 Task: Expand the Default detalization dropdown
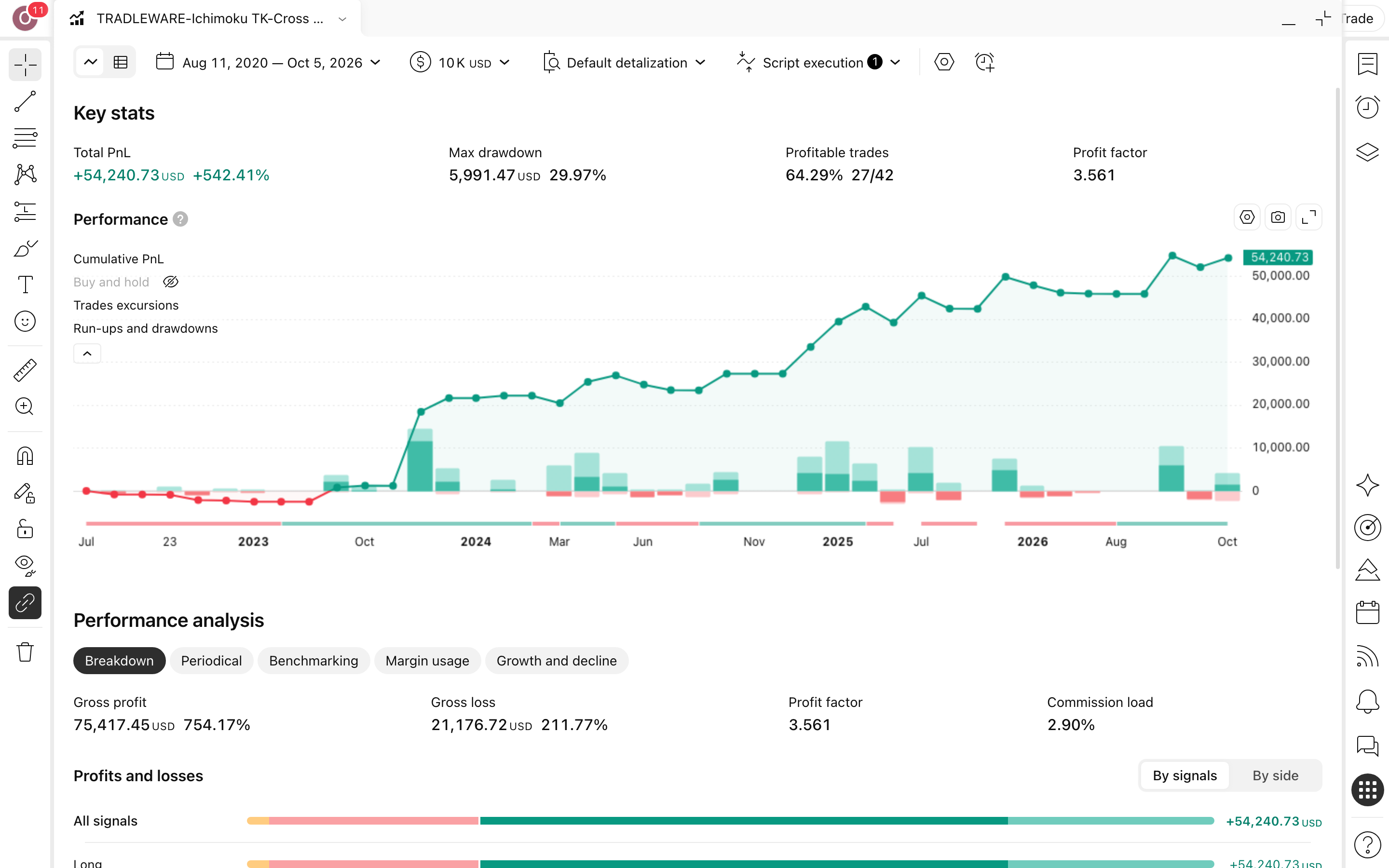(x=624, y=62)
